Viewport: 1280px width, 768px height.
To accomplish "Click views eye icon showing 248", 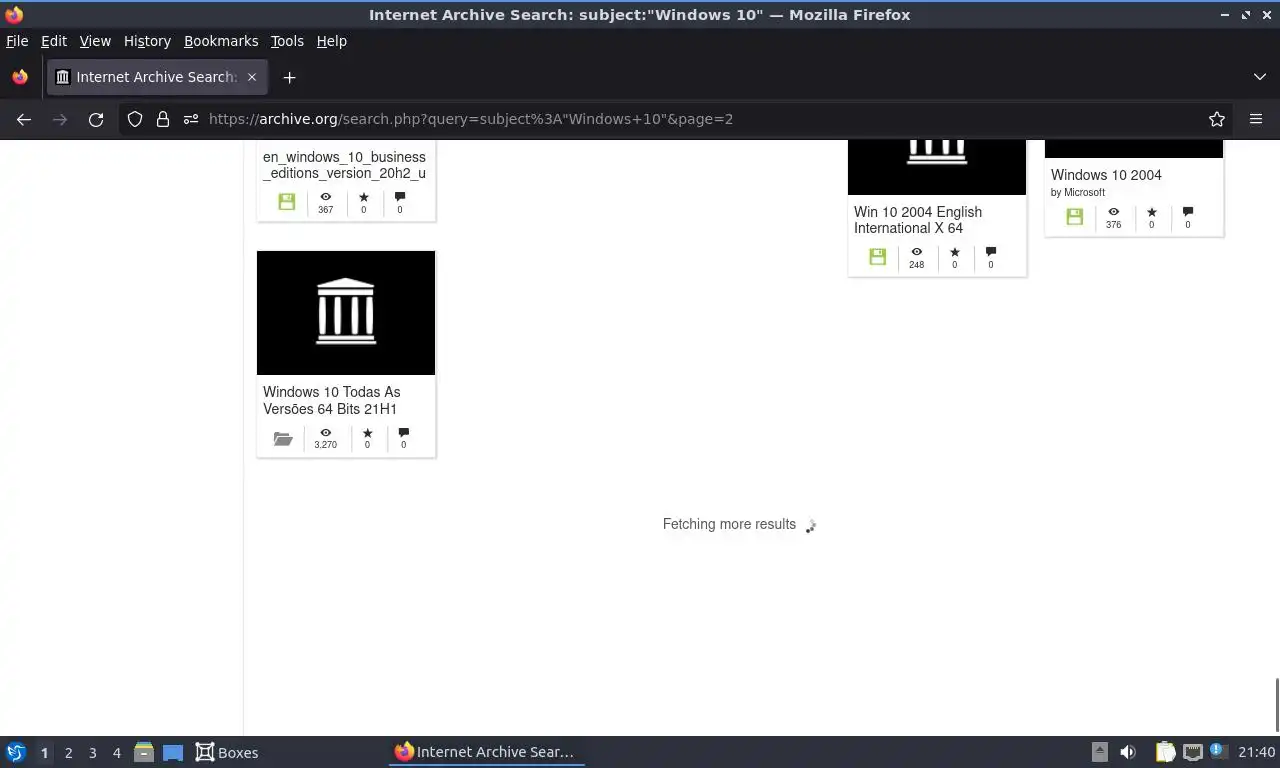I will (917, 253).
